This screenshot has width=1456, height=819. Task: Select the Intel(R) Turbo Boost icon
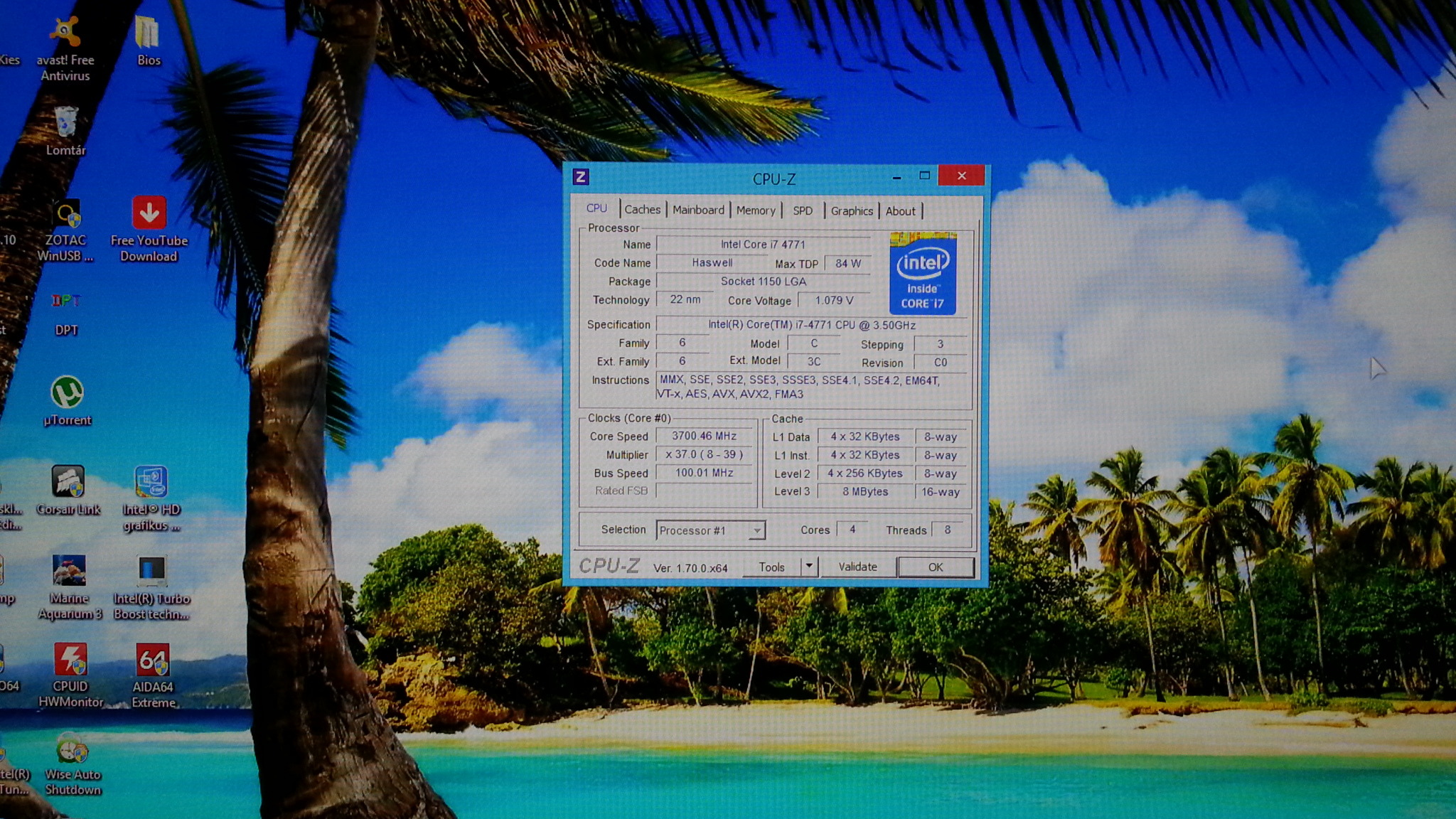click(151, 587)
